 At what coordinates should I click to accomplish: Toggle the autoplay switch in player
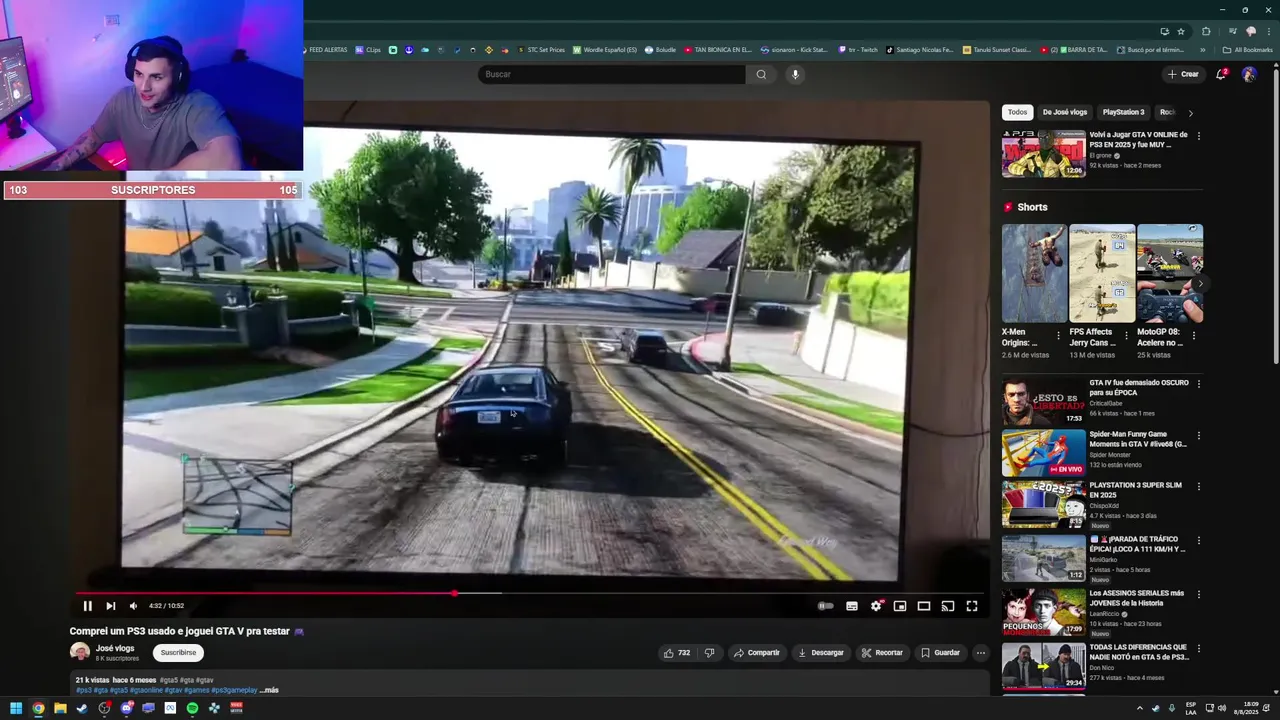[x=825, y=606]
